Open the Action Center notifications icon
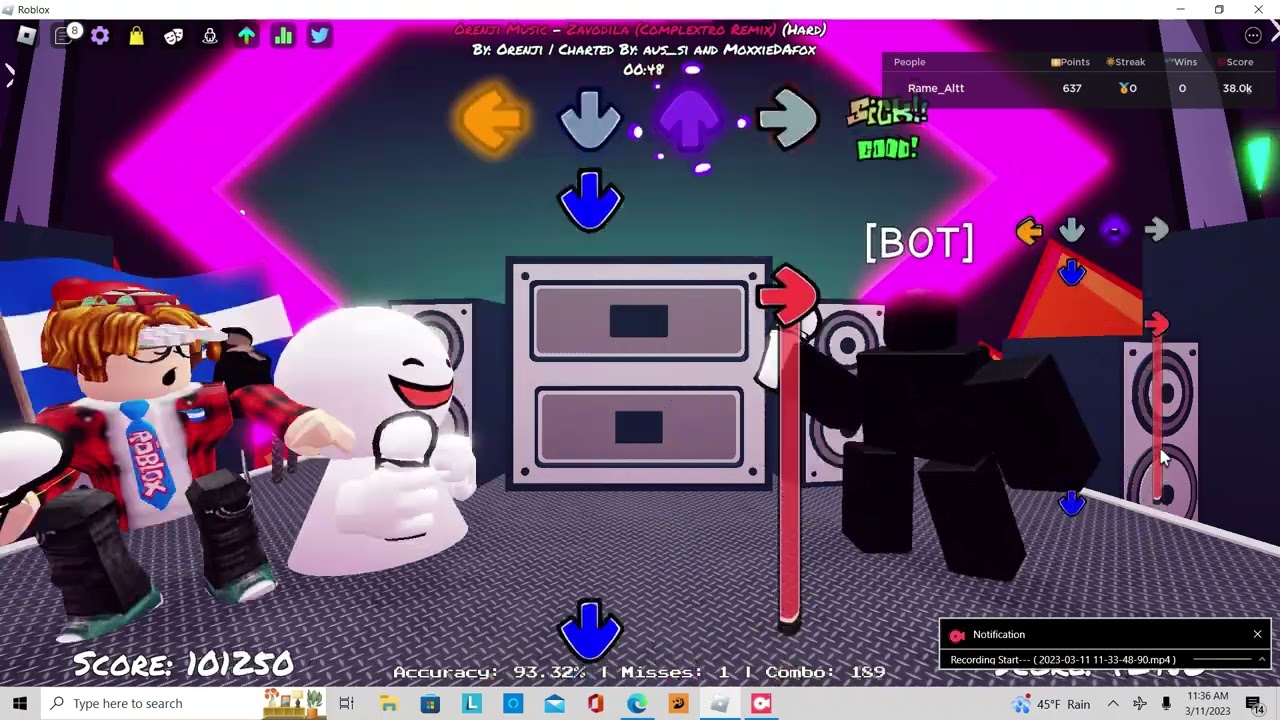 click(x=1254, y=704)
